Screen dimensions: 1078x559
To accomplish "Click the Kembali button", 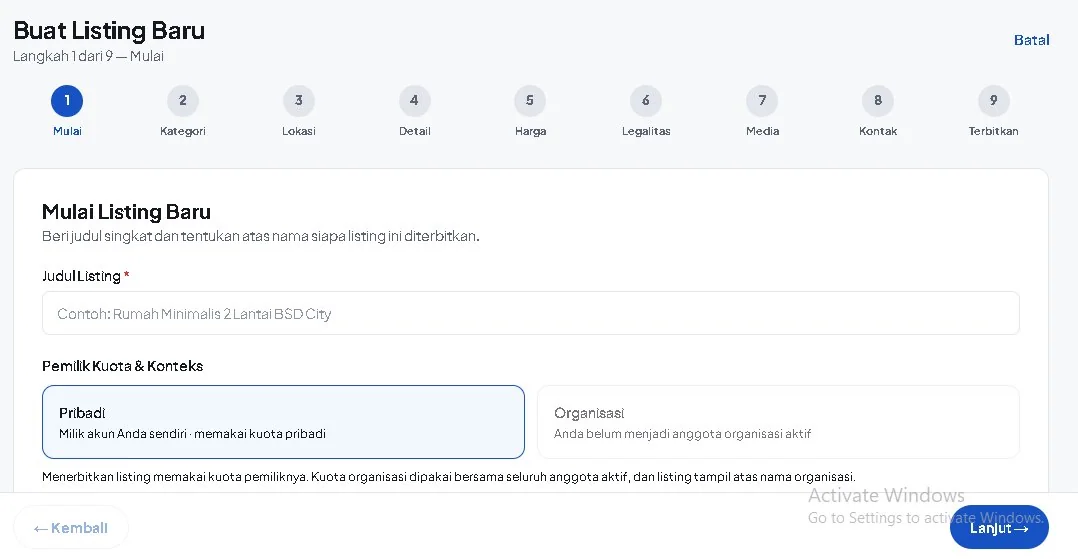I will point(71,528).
